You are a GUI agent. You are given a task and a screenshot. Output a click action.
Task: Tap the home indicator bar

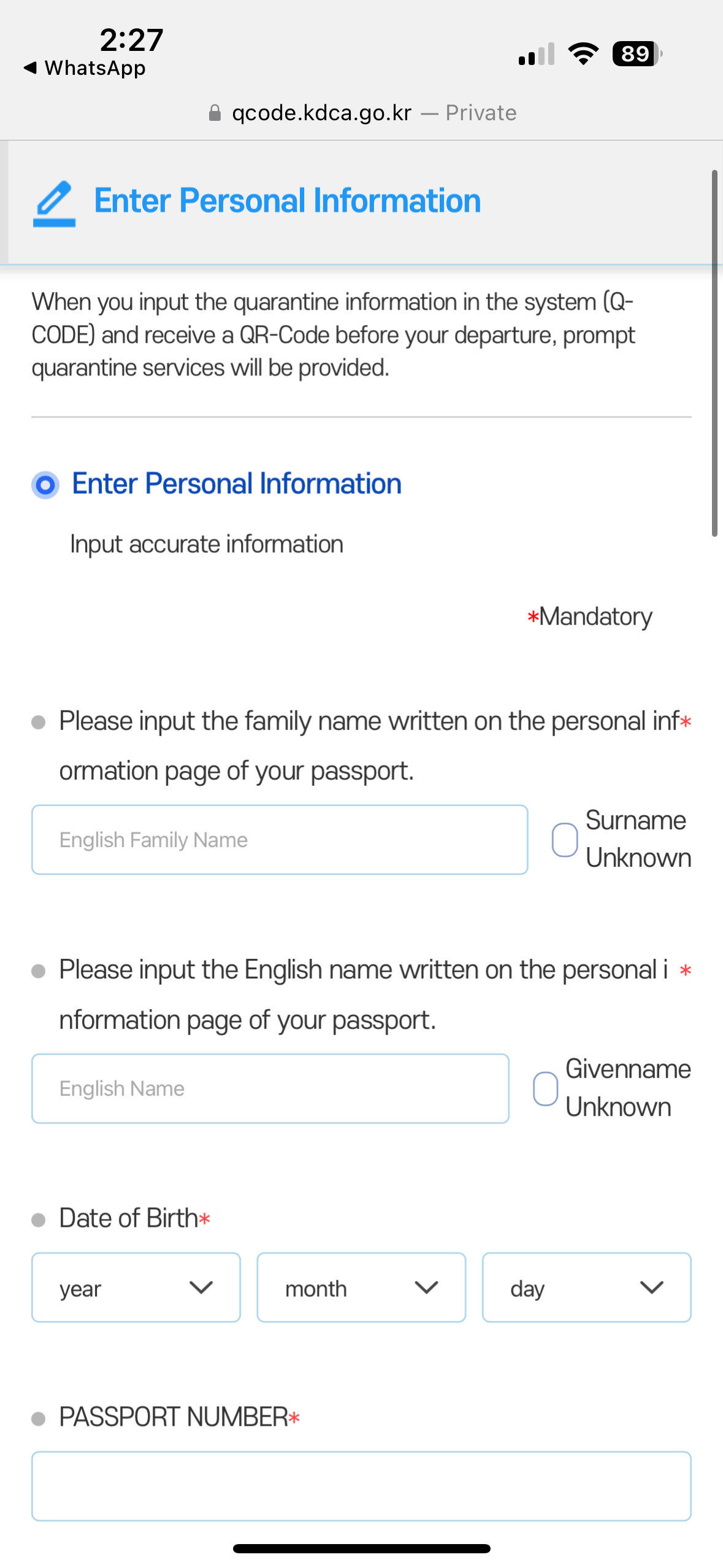361,1548
